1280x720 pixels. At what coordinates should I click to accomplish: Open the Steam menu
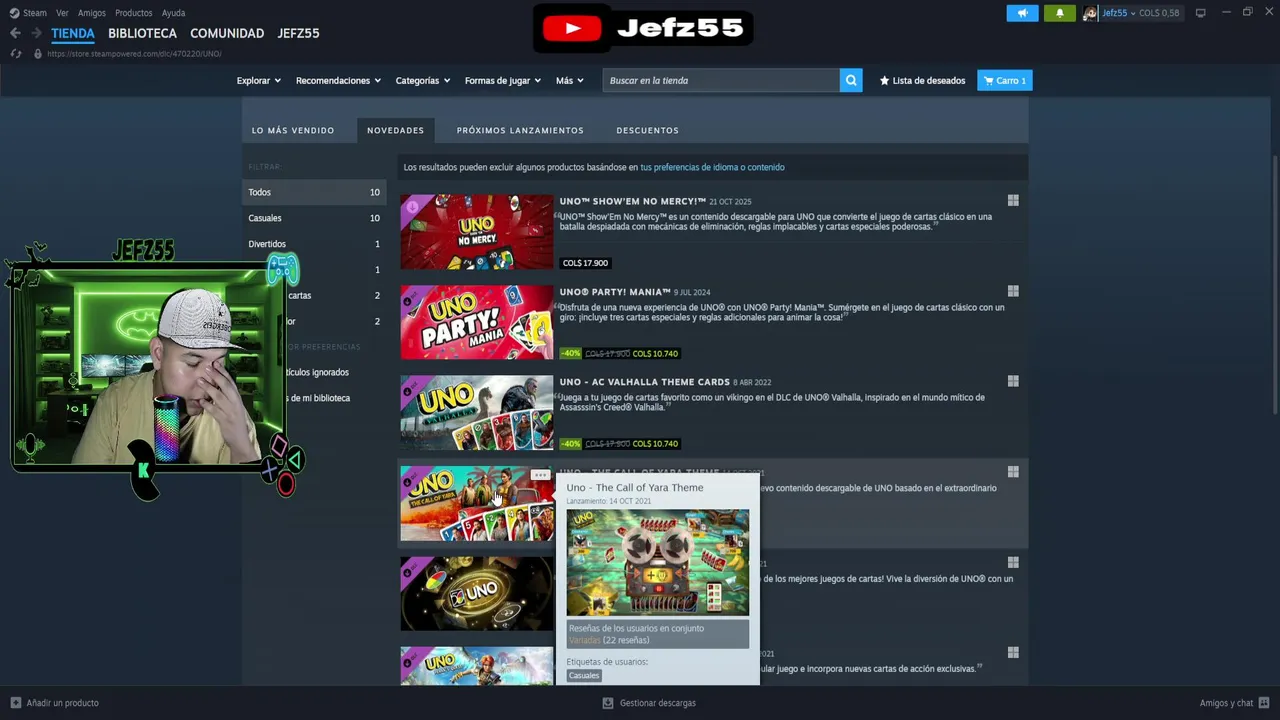point(35,13)
